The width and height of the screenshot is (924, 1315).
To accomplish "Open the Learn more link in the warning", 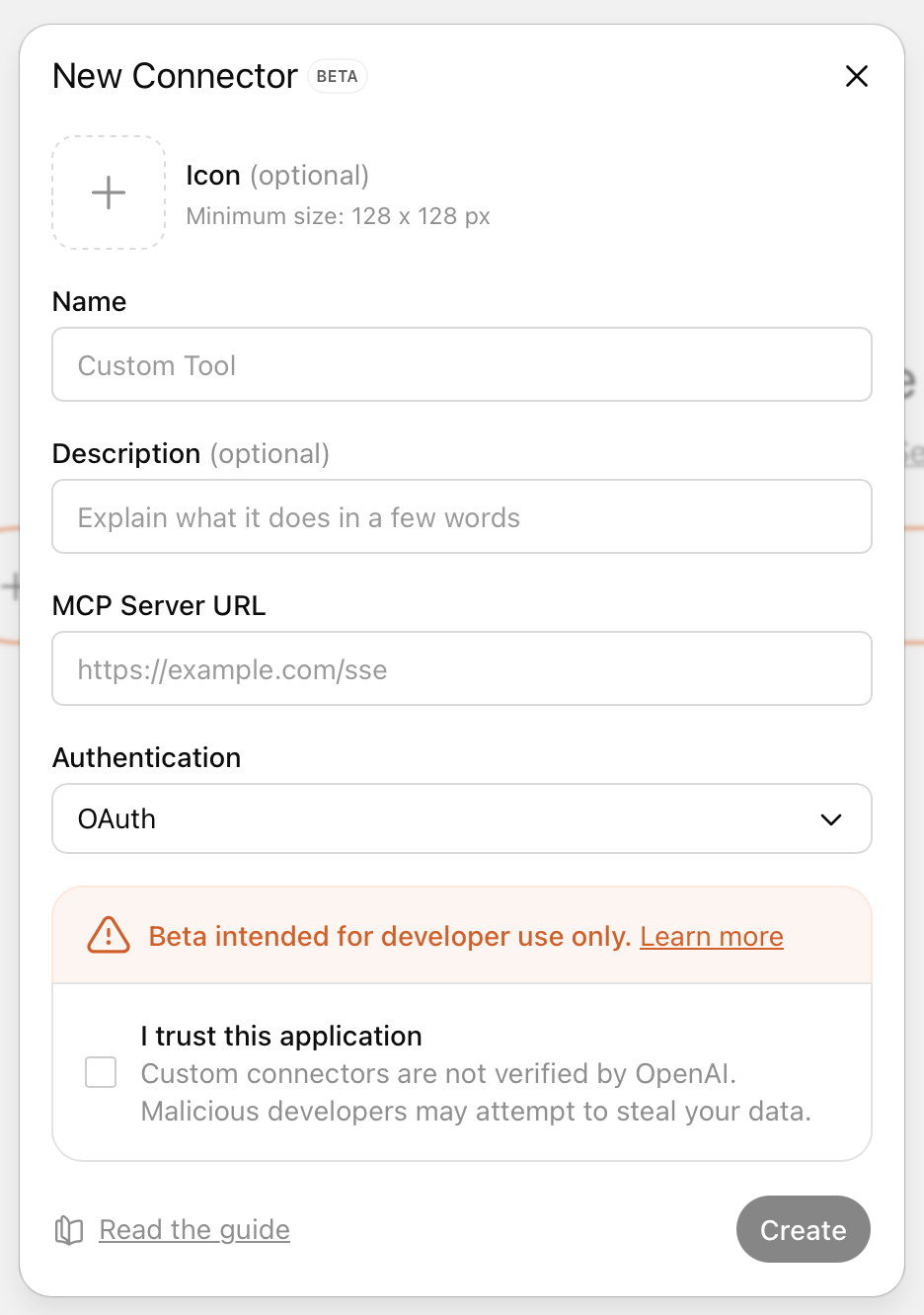I will click(x=711, y=935).
